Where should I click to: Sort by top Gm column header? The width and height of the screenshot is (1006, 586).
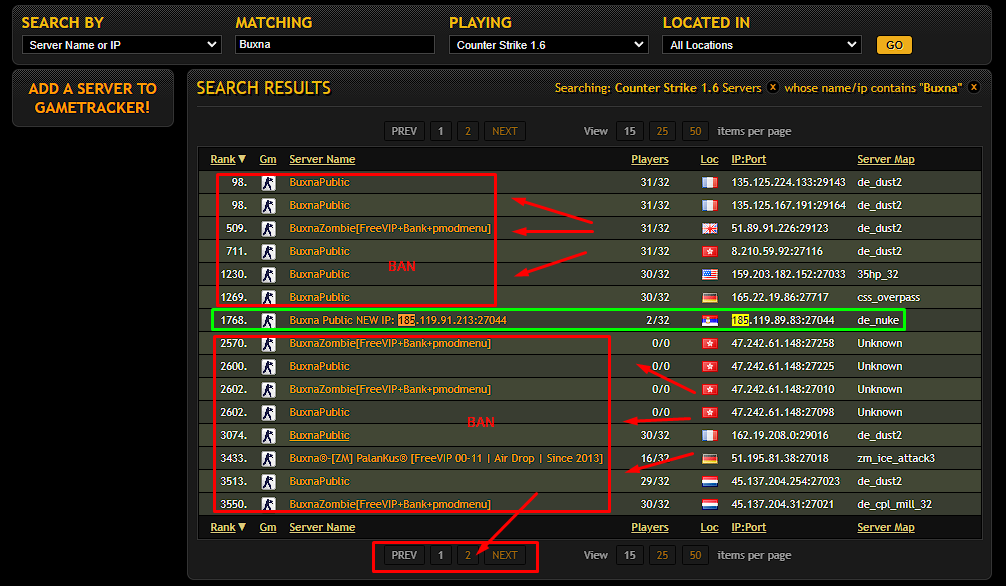(x=268, y=159)
